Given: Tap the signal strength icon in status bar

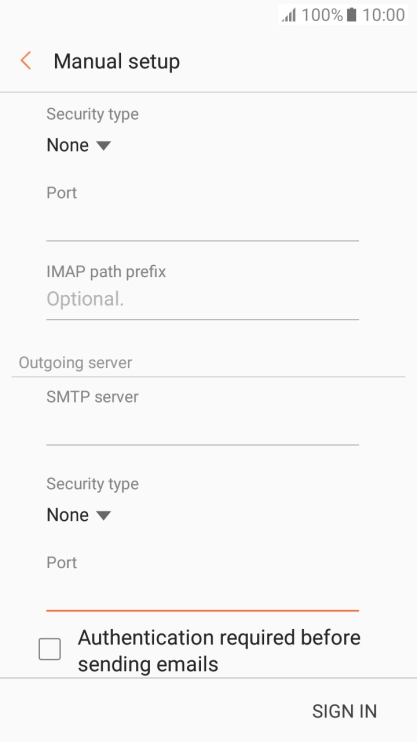Looking at the screenshot, I should pyautogui.click(x=289, y=15).
